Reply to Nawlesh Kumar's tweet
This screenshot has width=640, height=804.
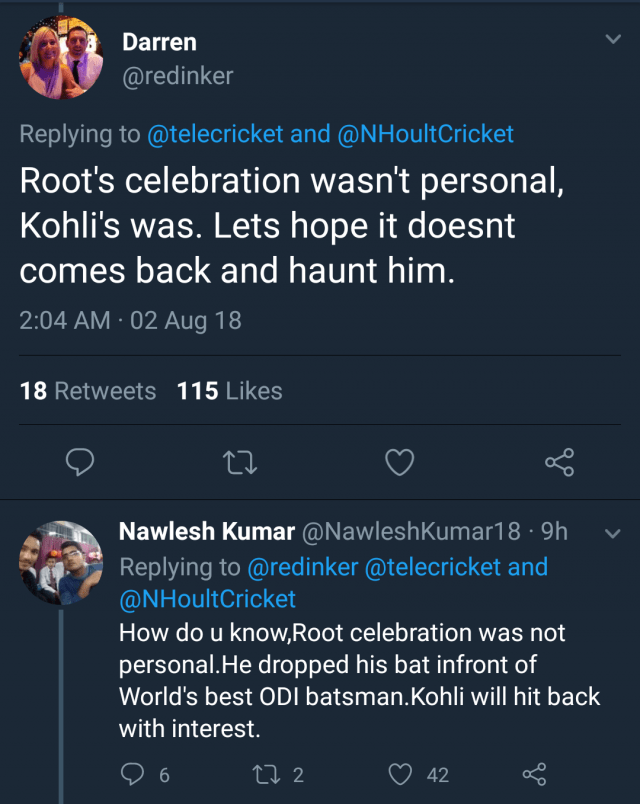coord(132,774)
